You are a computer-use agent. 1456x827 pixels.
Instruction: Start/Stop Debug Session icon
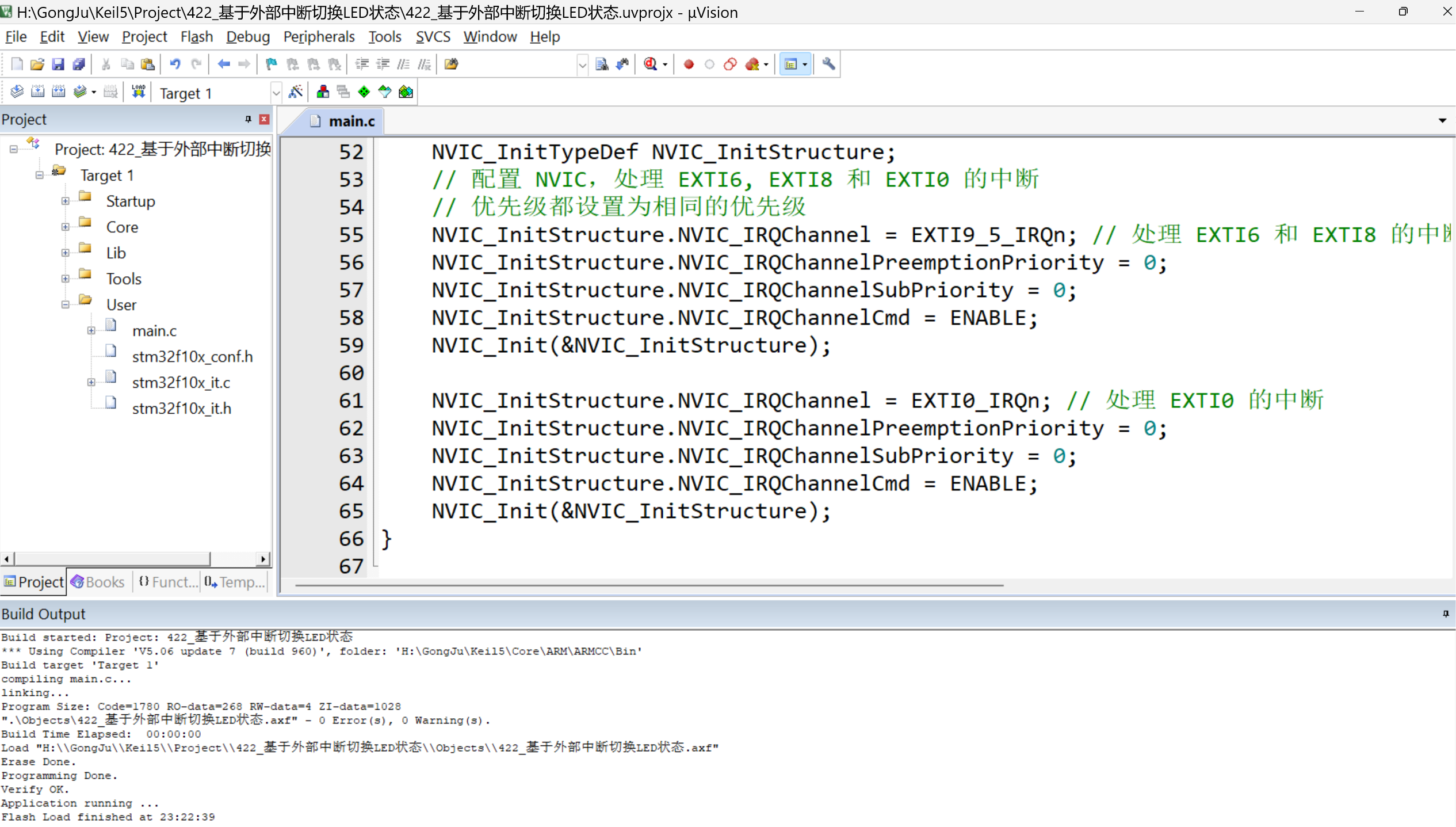coord(651,64)
